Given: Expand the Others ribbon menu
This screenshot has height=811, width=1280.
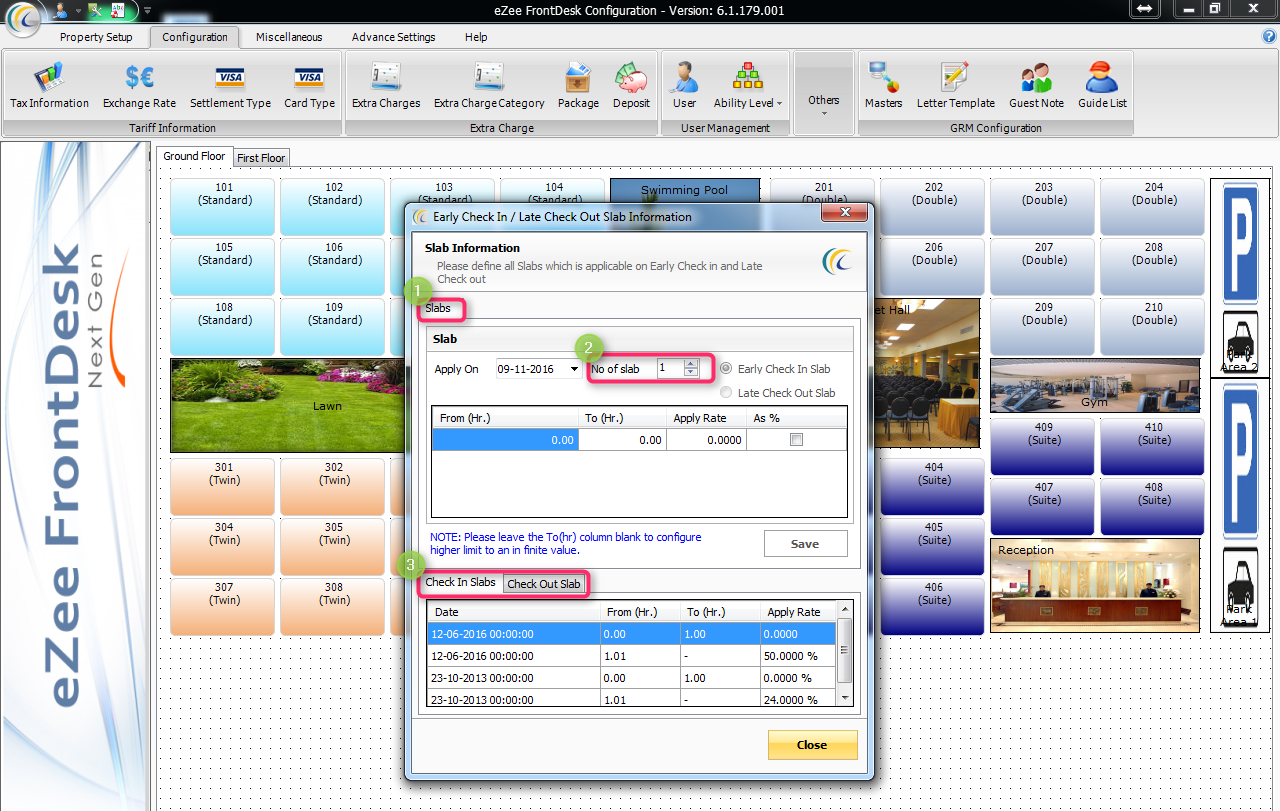Looking at the screenshot, I should point(824,93).
